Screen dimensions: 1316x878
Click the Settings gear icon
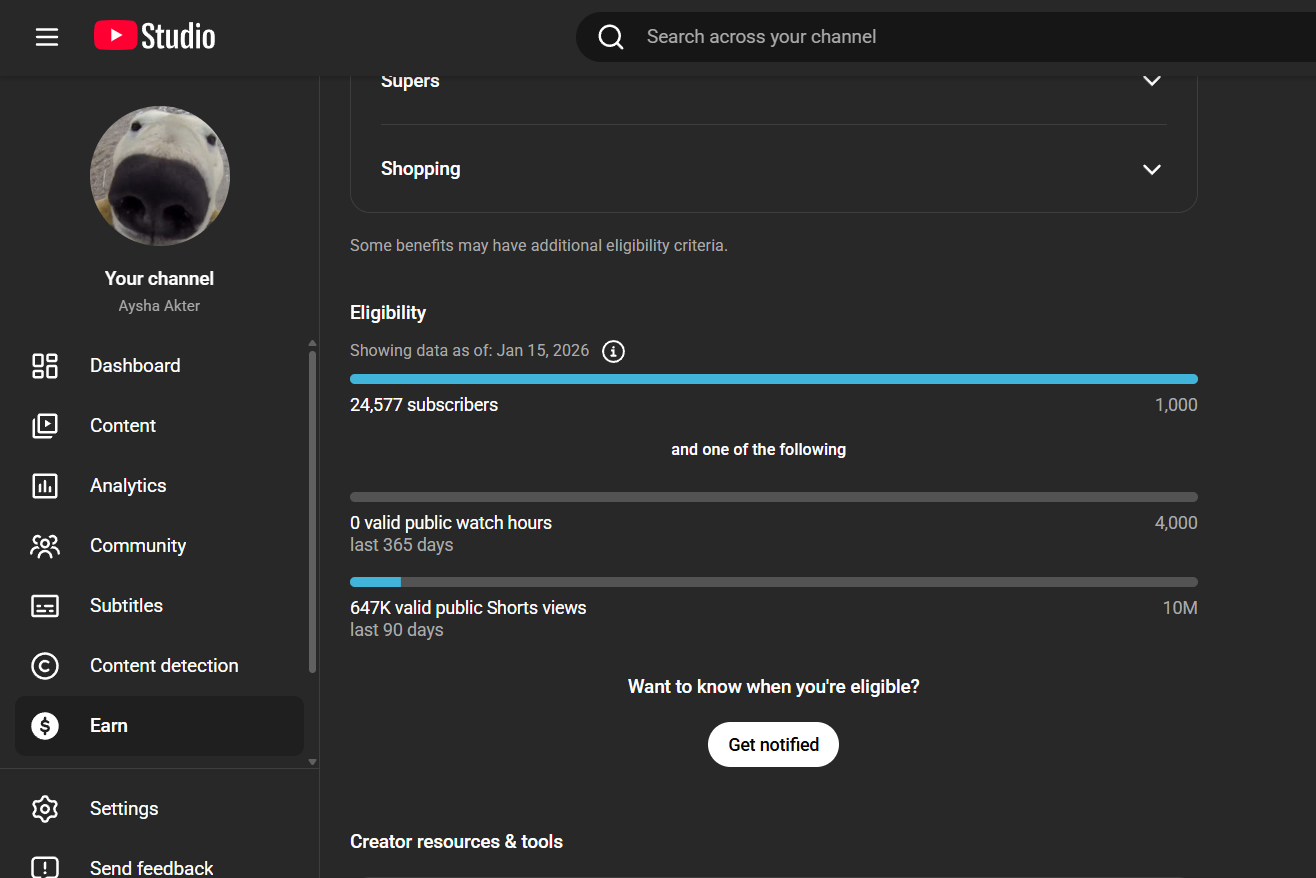click(x=45, y=809)
